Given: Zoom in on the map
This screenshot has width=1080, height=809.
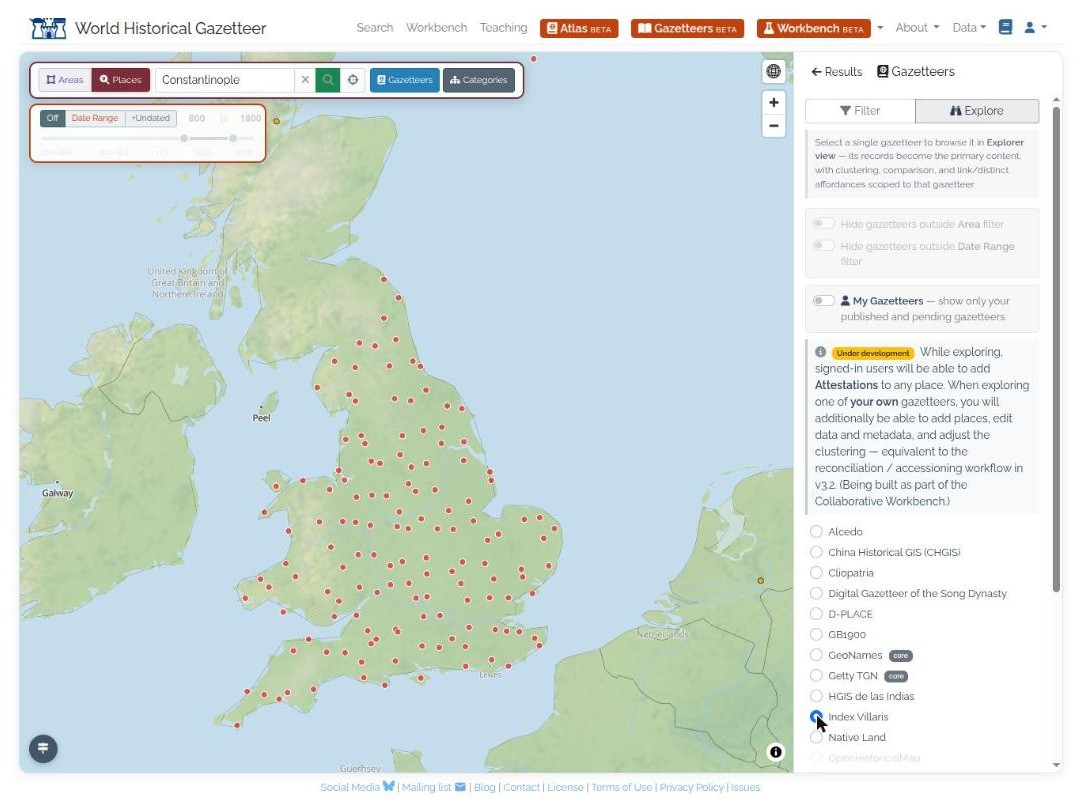Looking at the screenshot, I should (773, 103).
